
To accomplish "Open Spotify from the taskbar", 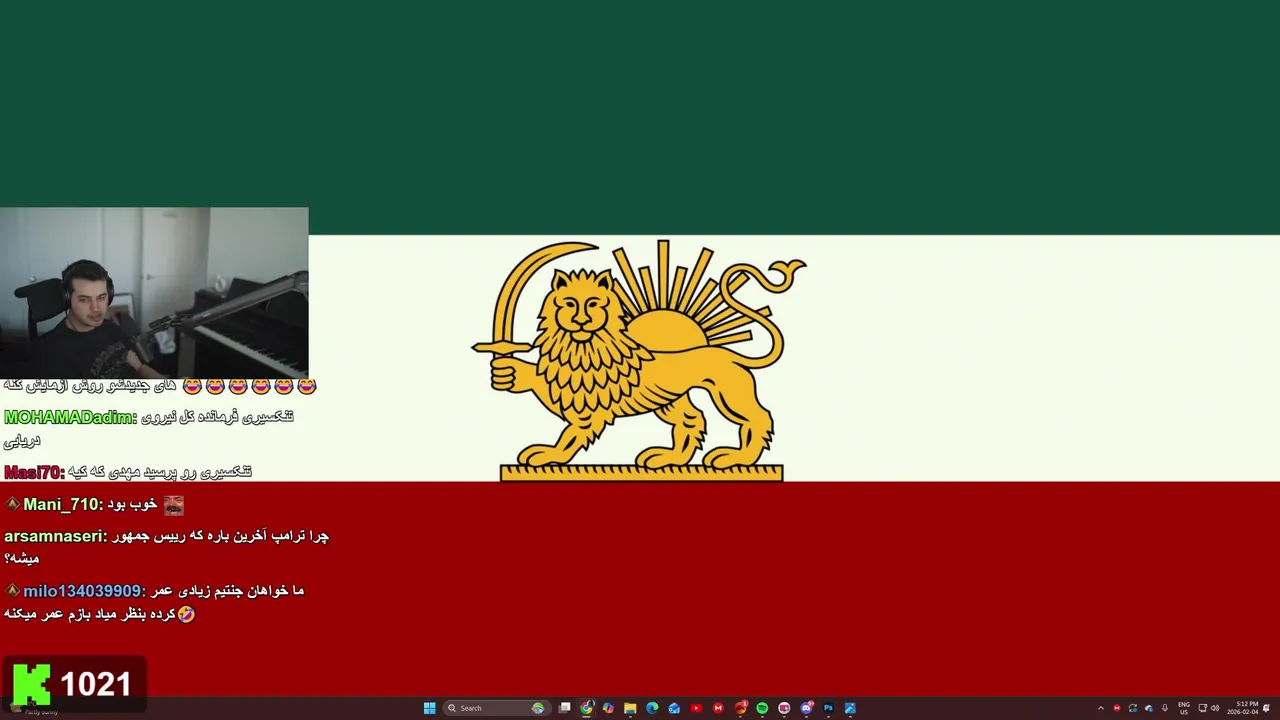I will [762, 708].
